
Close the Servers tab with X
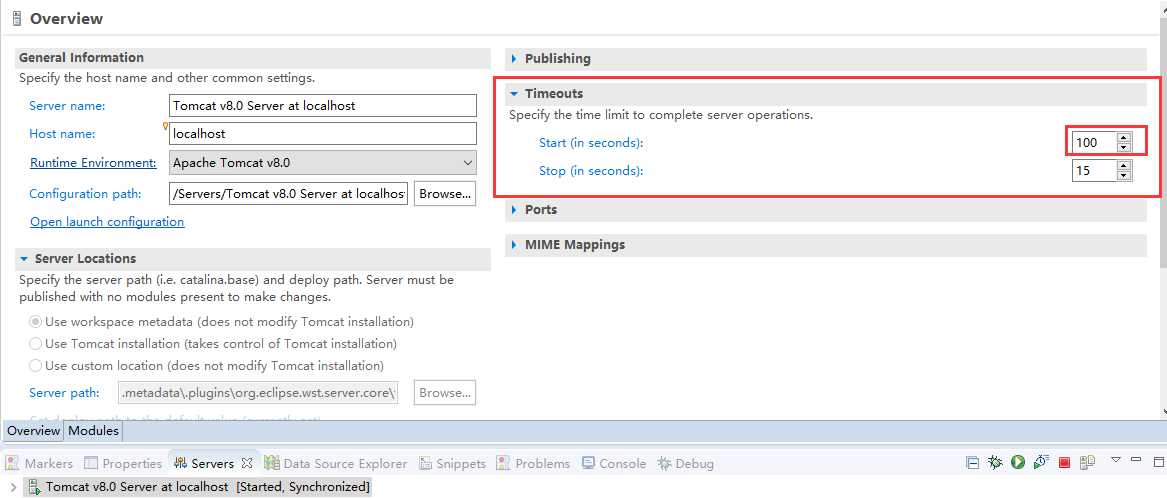point(248,463)
